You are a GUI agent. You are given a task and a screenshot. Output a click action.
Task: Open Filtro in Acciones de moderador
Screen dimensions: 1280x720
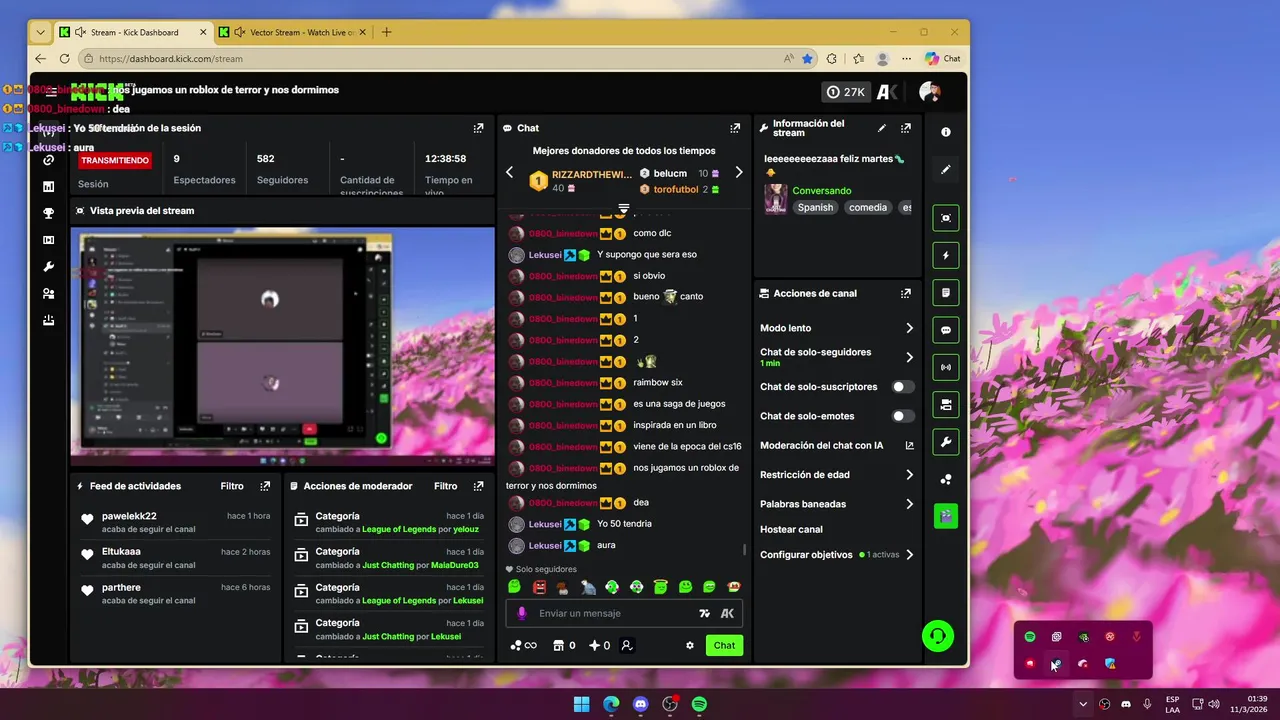pos(445,486)
